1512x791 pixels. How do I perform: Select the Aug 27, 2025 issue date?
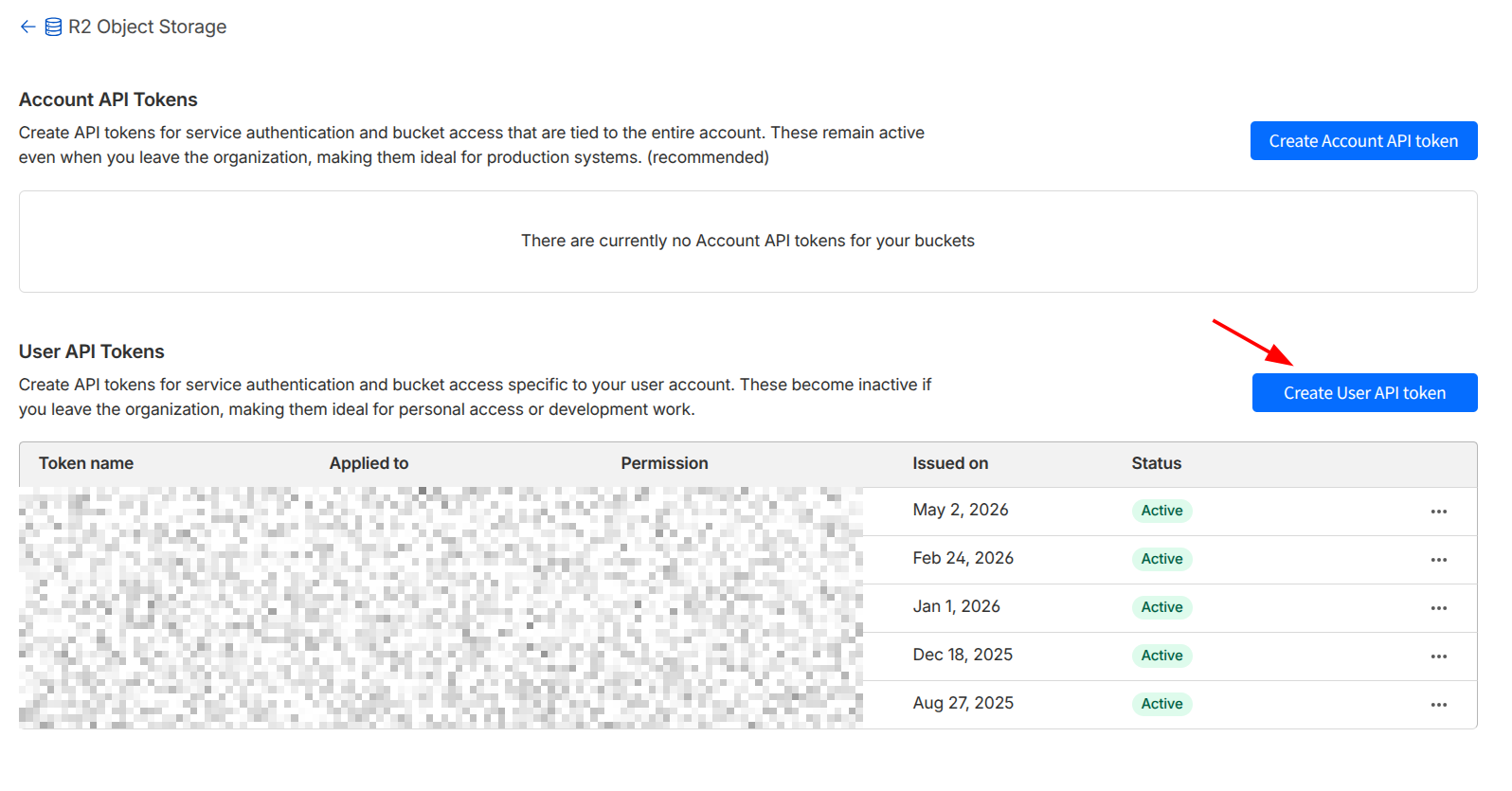tap(963, 703)
